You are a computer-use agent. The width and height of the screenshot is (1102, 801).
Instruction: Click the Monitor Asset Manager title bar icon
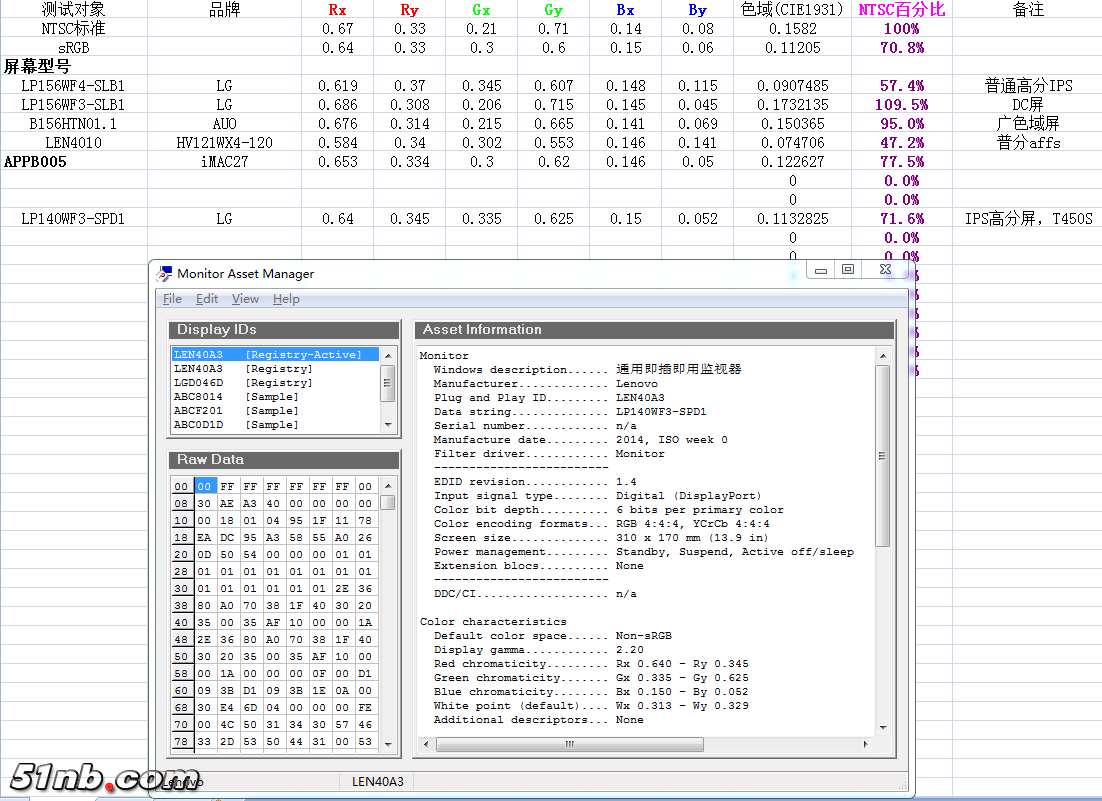click(165, 274)
